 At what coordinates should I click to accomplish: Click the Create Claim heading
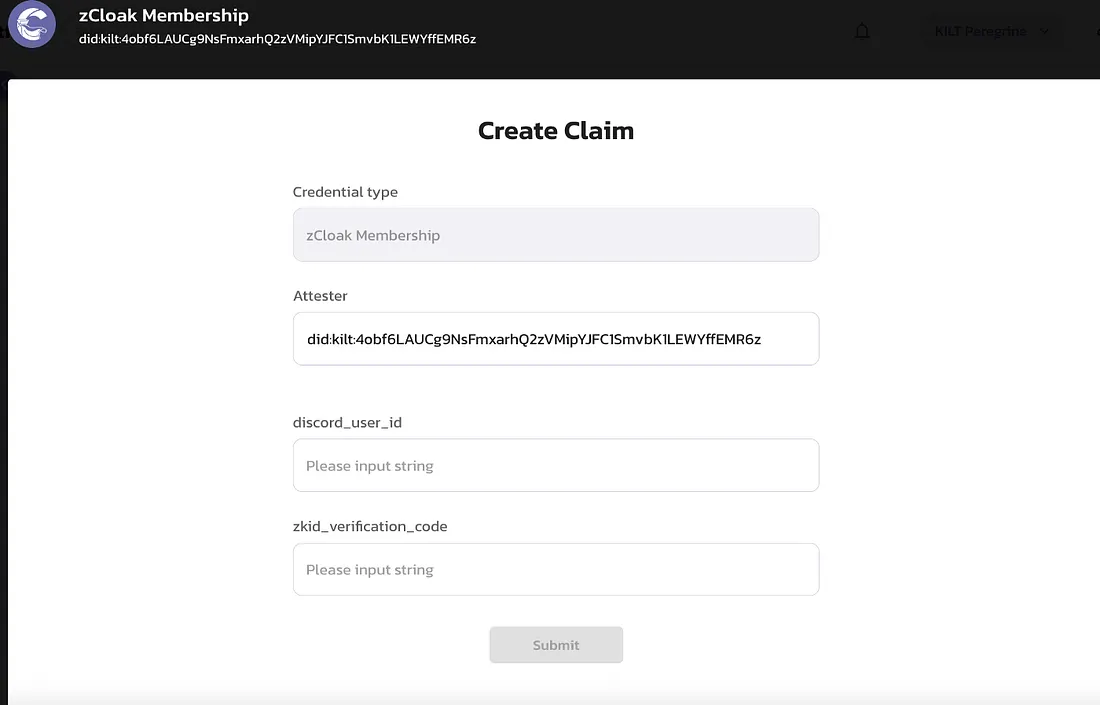[x=556, y=130]
